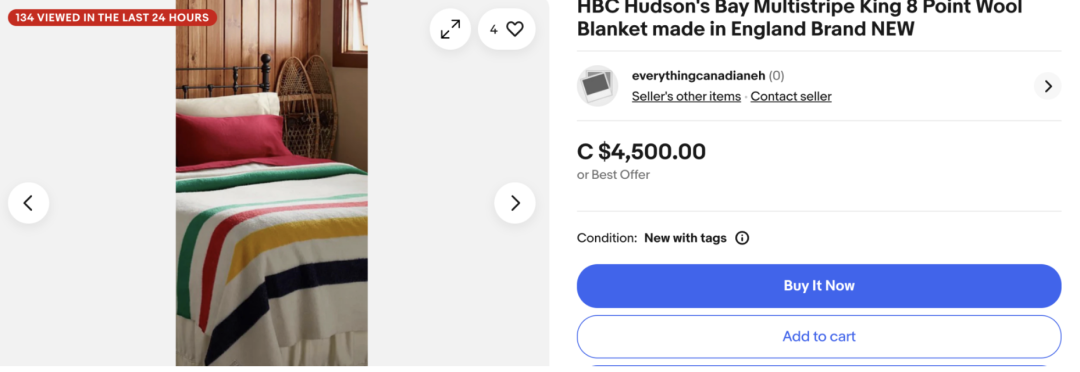Click the Hudson's Bay blanket product photo
Image resolution: width=1080 pixels, height=372 pixels.
click(x=271, y=183)
